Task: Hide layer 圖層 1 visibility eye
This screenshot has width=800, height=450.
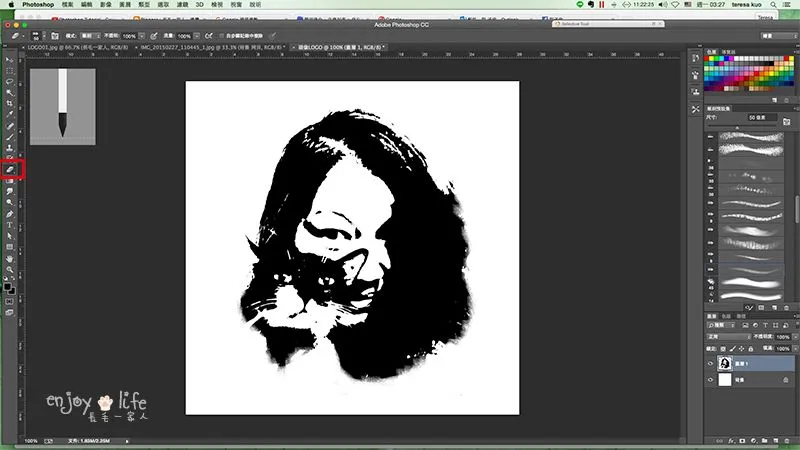Action: pyautogui.click(x=710, y=363)
